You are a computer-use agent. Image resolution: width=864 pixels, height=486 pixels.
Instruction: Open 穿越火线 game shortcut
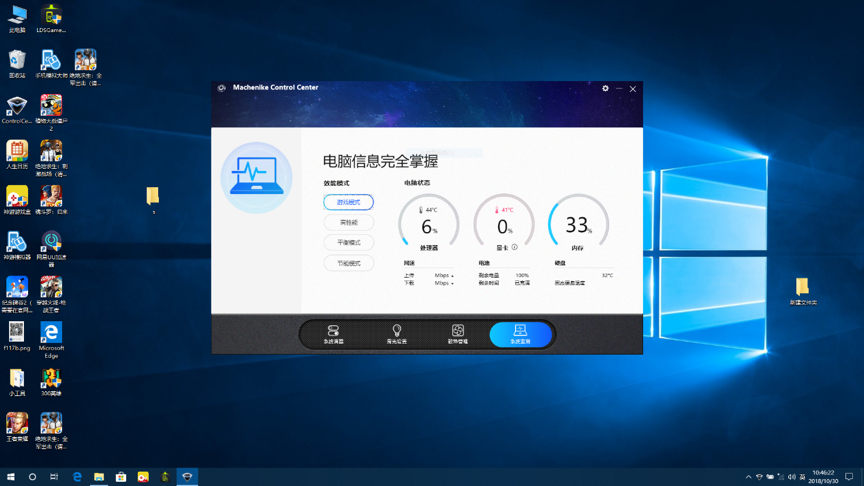pos(51,294)
